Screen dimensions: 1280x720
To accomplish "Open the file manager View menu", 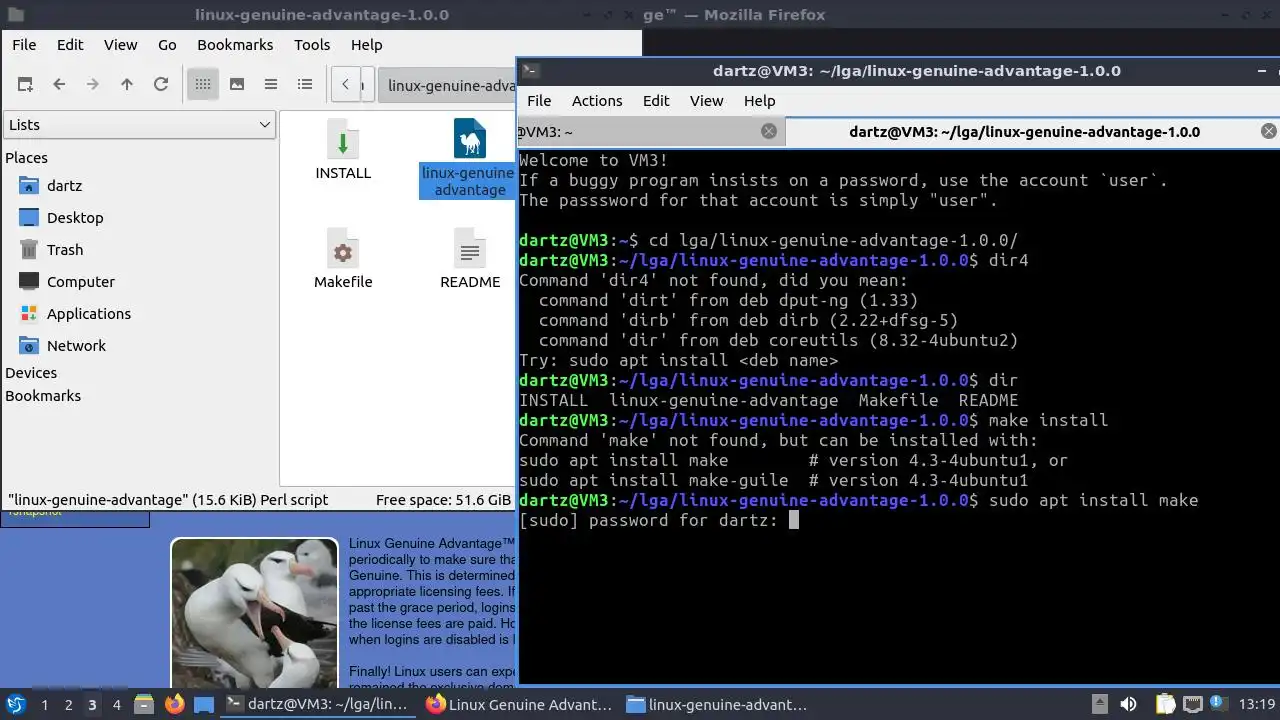I will tap(121, 45).
